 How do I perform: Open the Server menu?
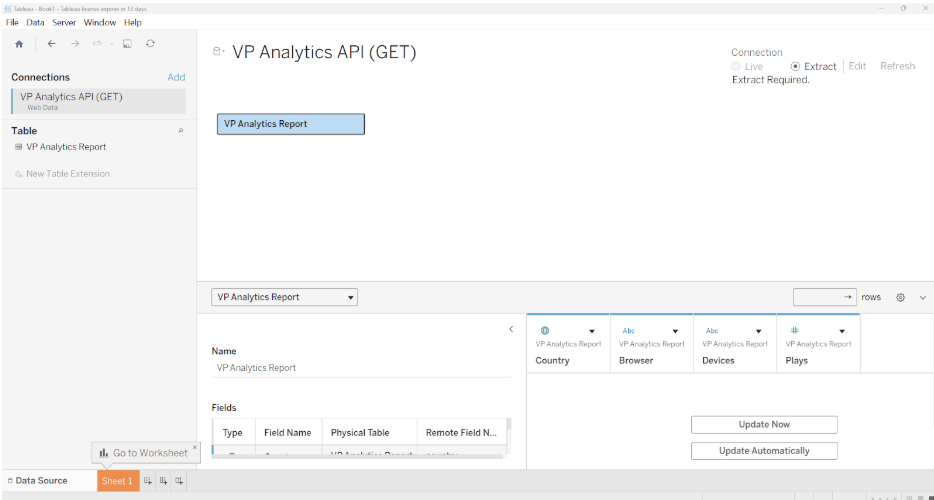(x=64, y=22)
